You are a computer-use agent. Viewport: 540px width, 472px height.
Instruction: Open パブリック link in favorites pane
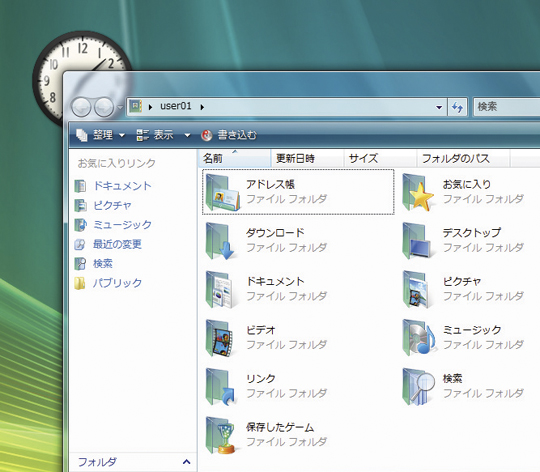(x=117, y=283)
